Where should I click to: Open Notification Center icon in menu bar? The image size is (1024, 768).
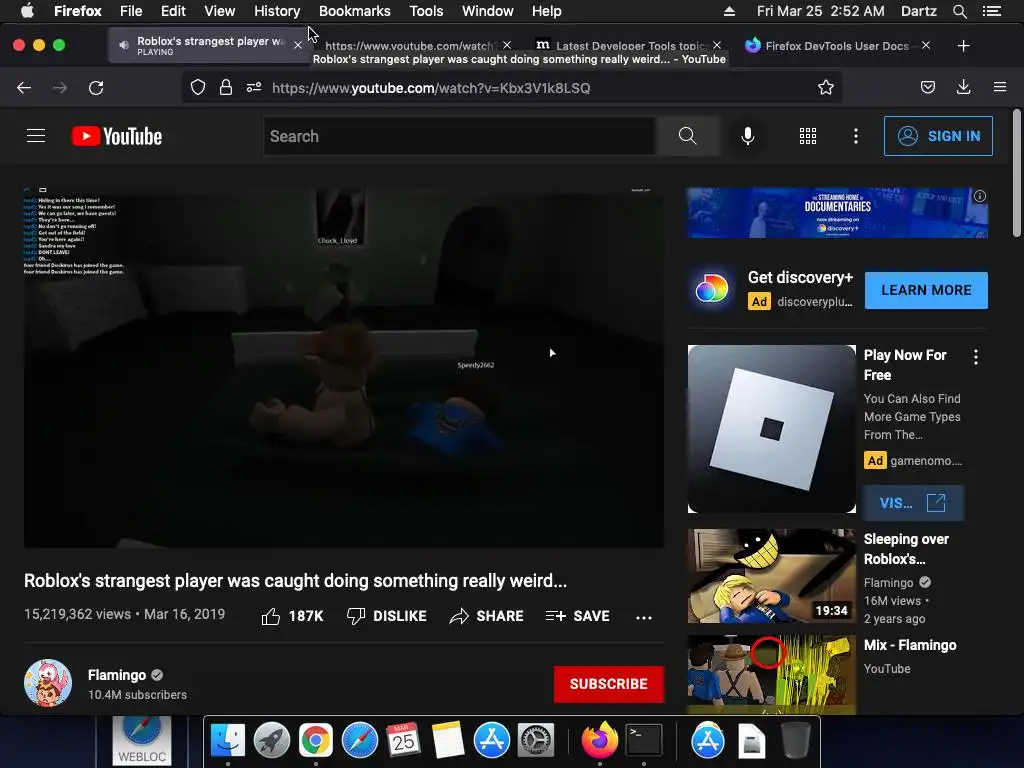click(x=992, y=11)
